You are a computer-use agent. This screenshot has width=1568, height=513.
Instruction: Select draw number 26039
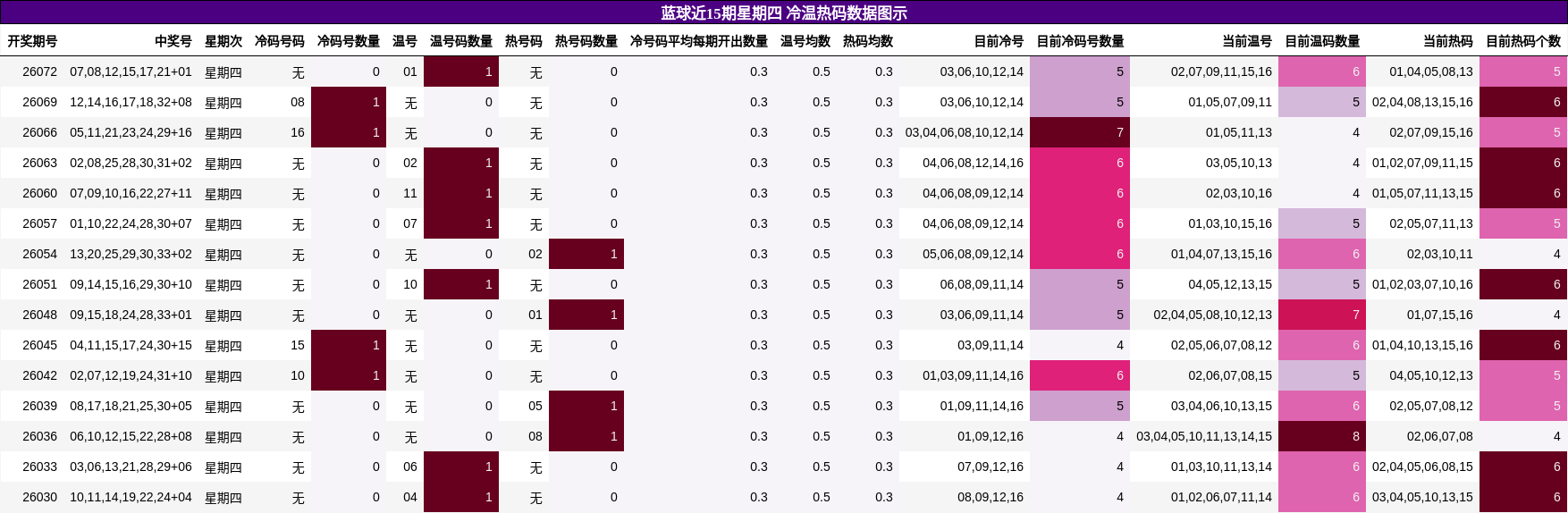point(39,406)
